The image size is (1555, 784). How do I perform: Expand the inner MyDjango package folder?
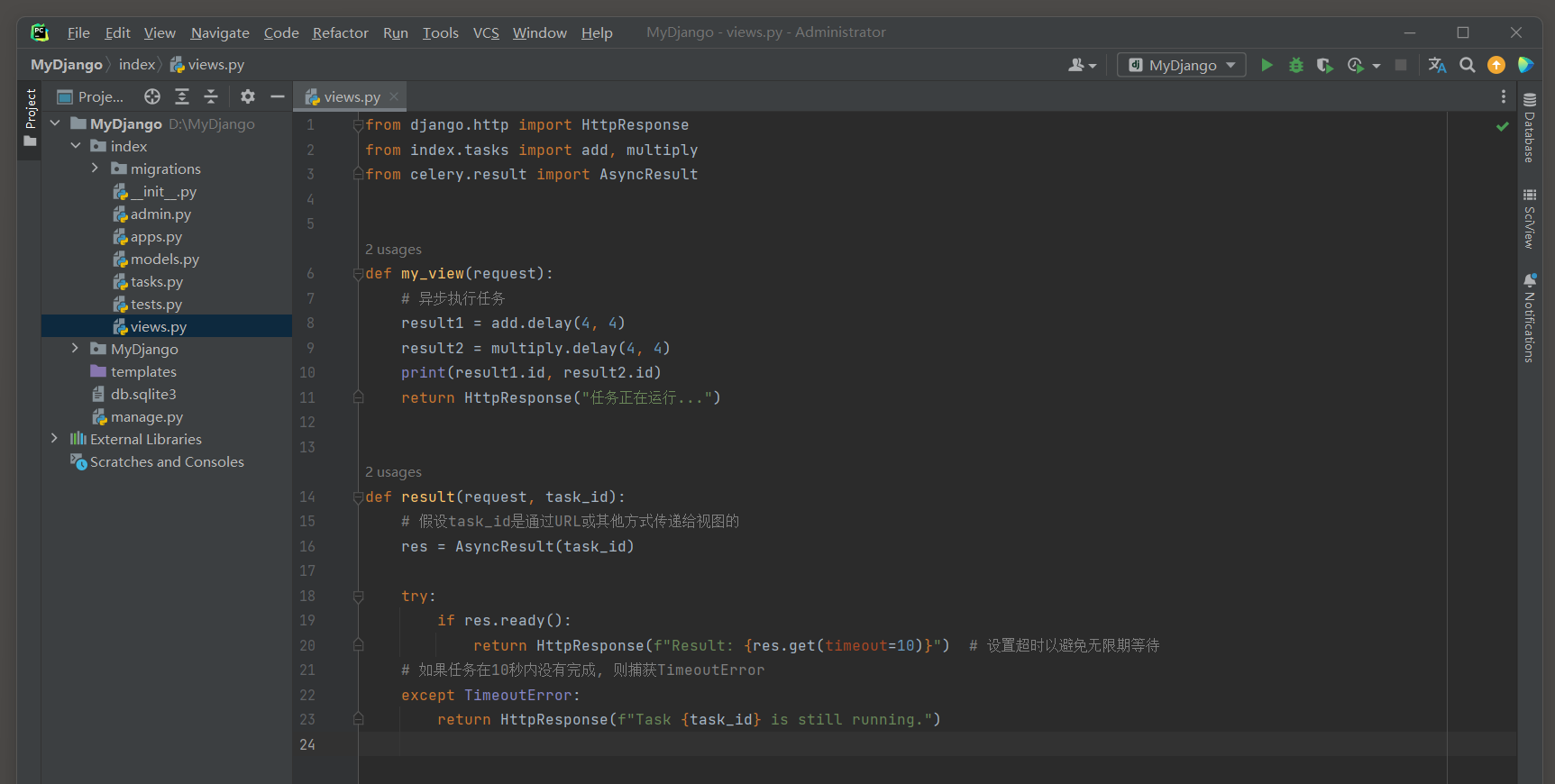point(75,349)
